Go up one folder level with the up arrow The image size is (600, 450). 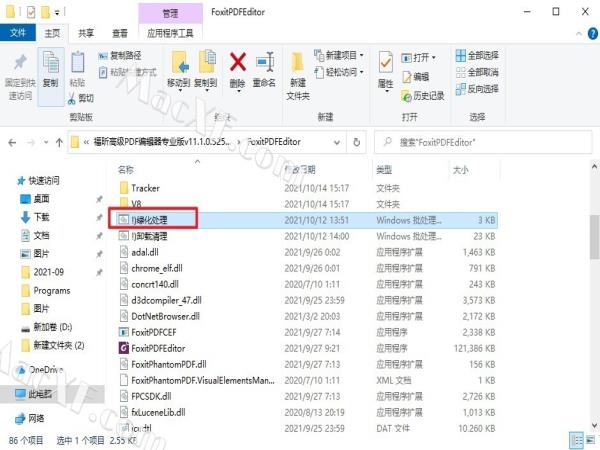point(59,143)
